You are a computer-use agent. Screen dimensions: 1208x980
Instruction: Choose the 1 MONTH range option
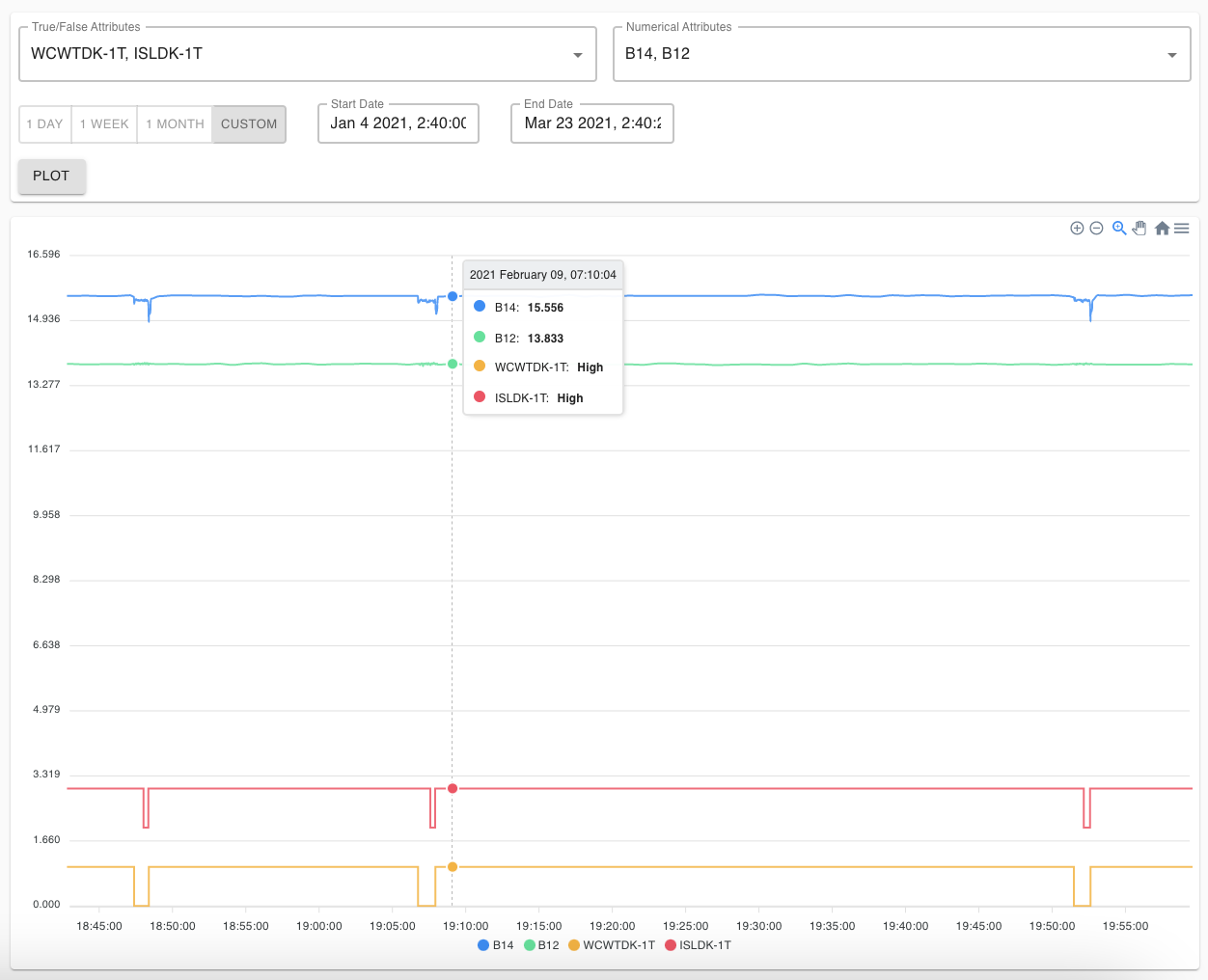coord(175,124)
